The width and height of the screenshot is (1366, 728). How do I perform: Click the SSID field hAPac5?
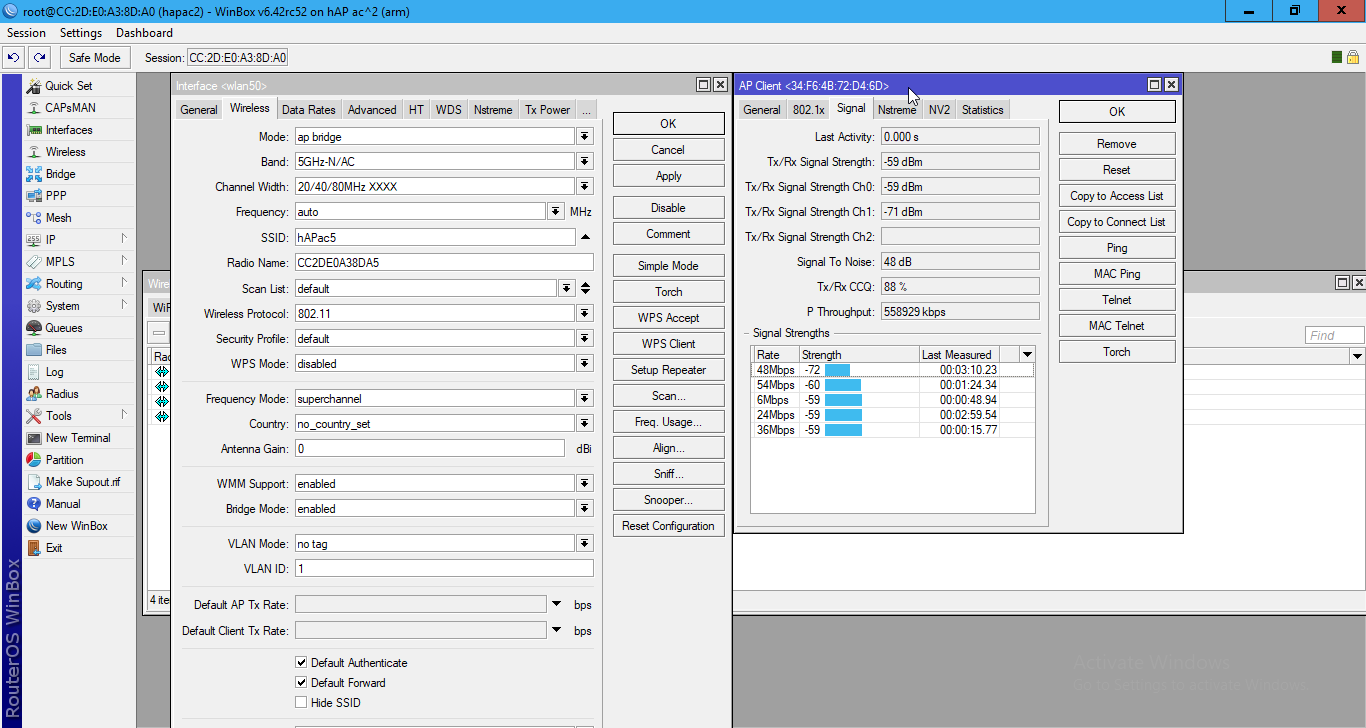click(x=435, y=237)
